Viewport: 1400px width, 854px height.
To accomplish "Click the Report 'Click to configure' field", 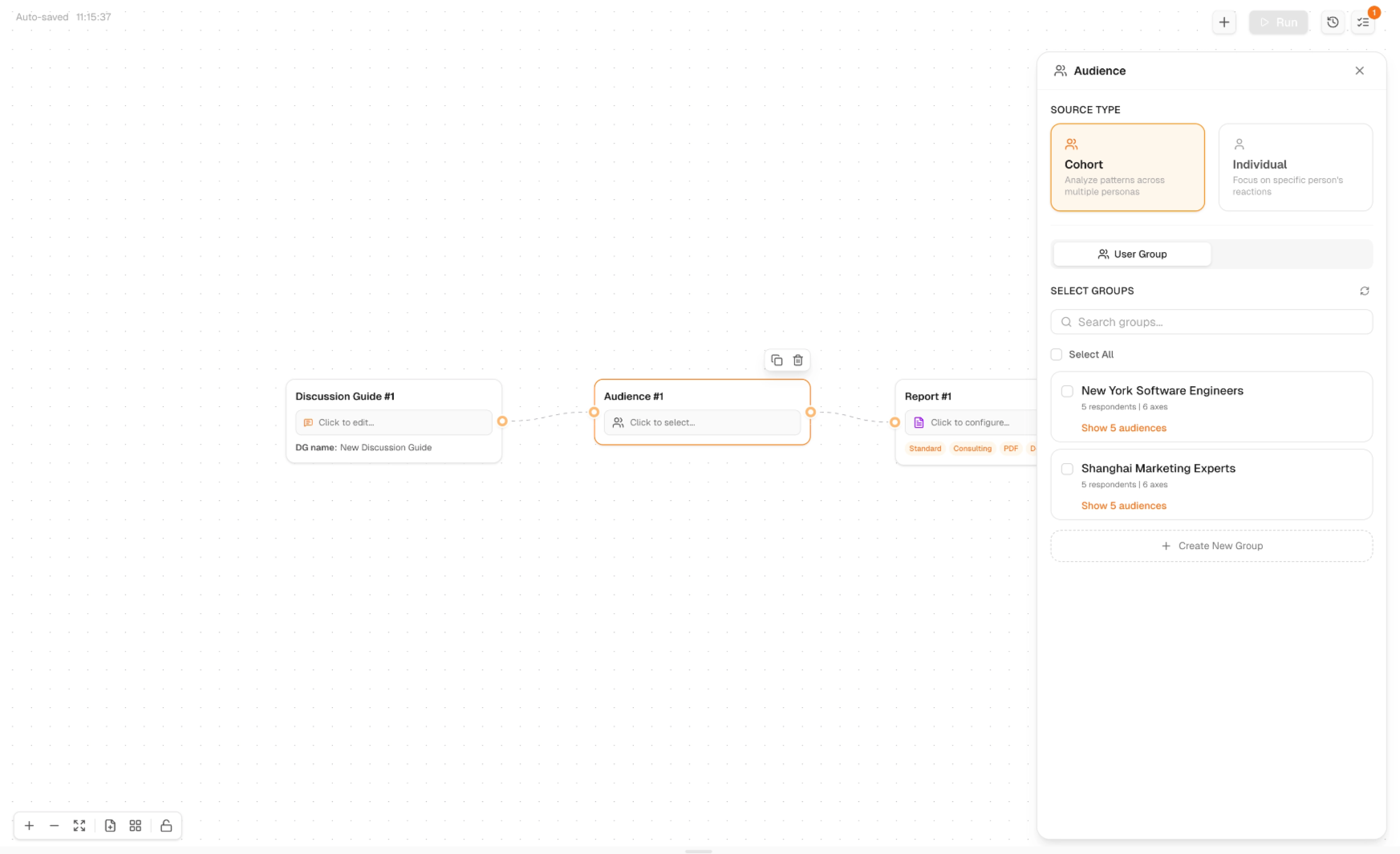I will click(971, 422).
